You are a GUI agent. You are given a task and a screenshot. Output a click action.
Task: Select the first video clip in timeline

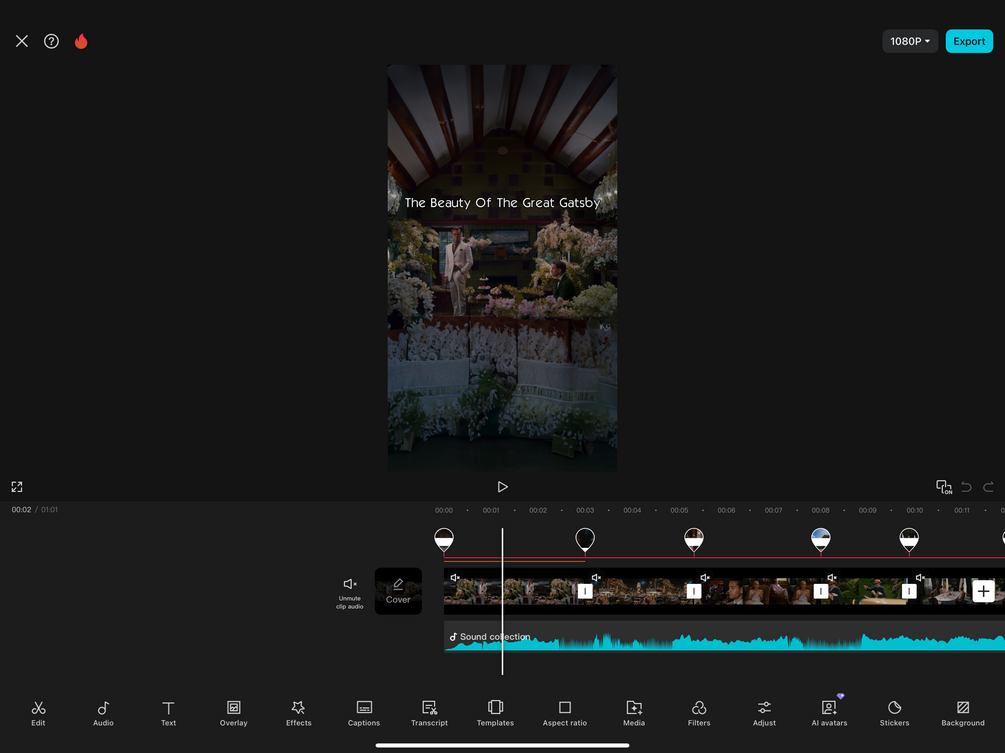pos(515,591)
